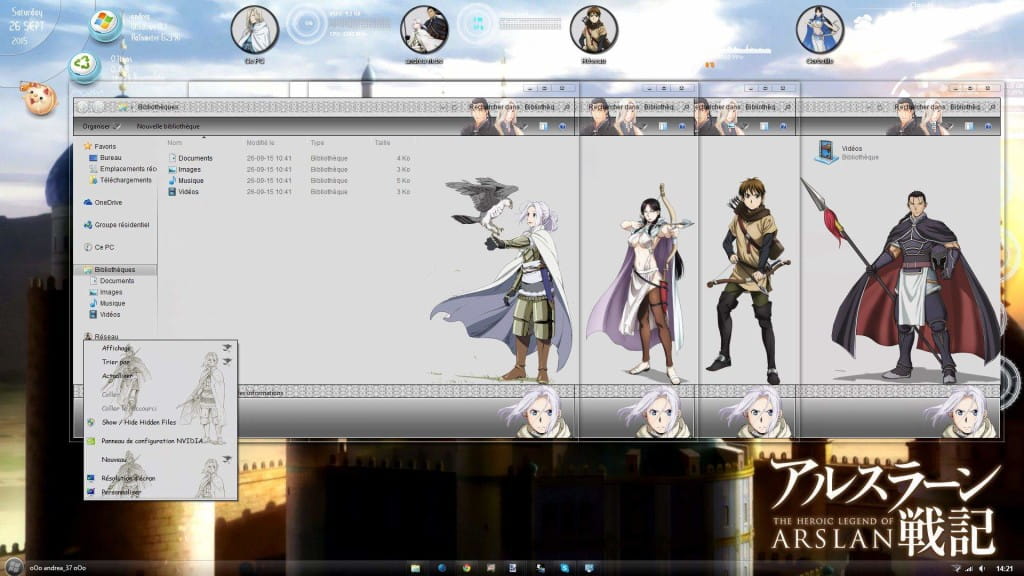Expand the Affichage submenu arrow
Viewport: 1024px width, 576px height.
coord(226,348)
